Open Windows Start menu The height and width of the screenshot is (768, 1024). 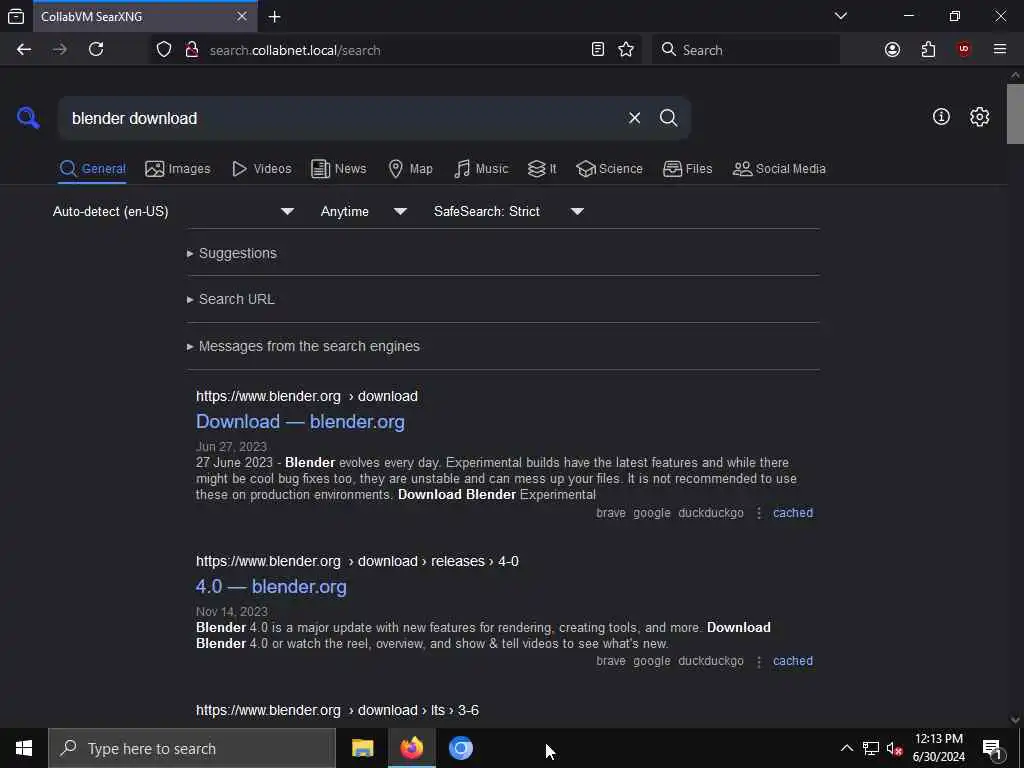click(24, 748)
